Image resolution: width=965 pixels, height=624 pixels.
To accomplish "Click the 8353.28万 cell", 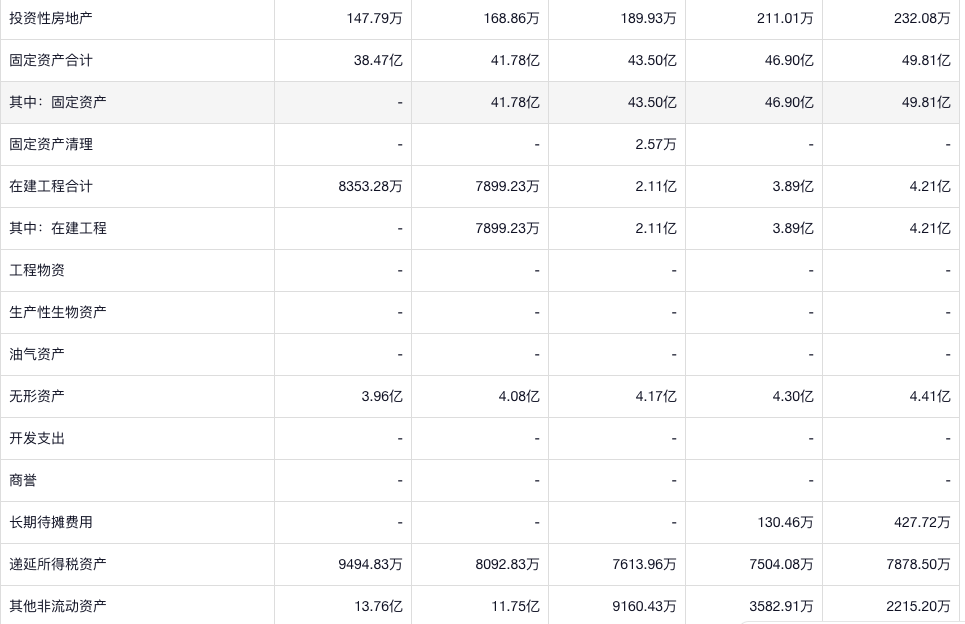I will (x=370, y=186).
